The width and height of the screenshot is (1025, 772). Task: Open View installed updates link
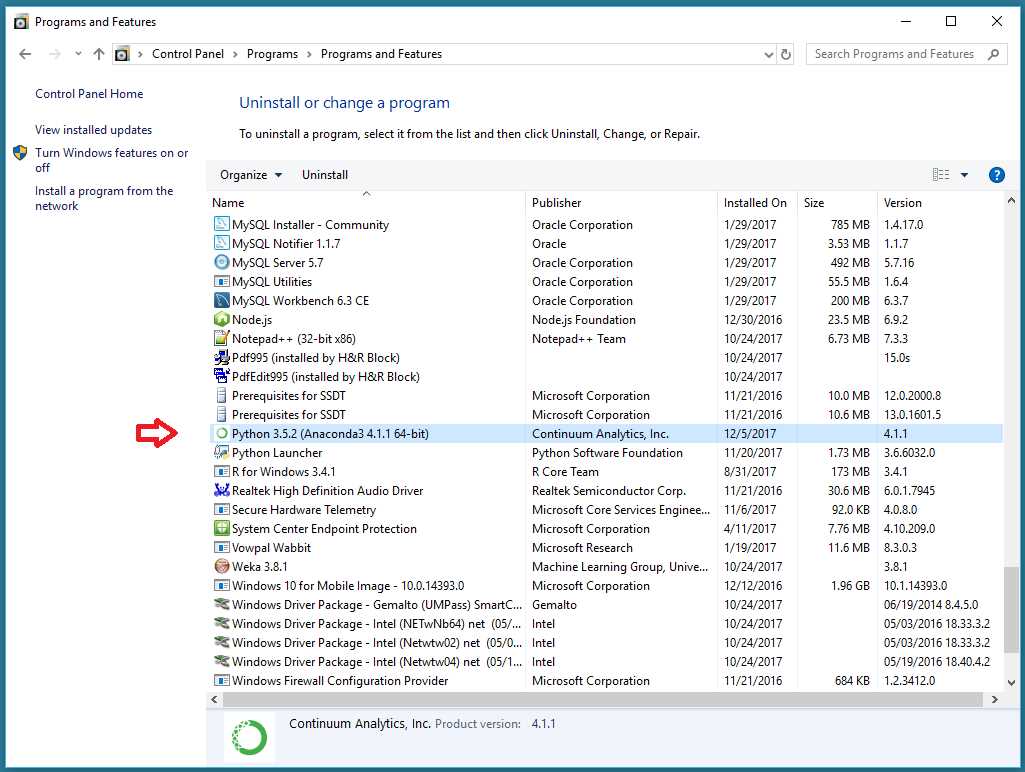(93, 129)
